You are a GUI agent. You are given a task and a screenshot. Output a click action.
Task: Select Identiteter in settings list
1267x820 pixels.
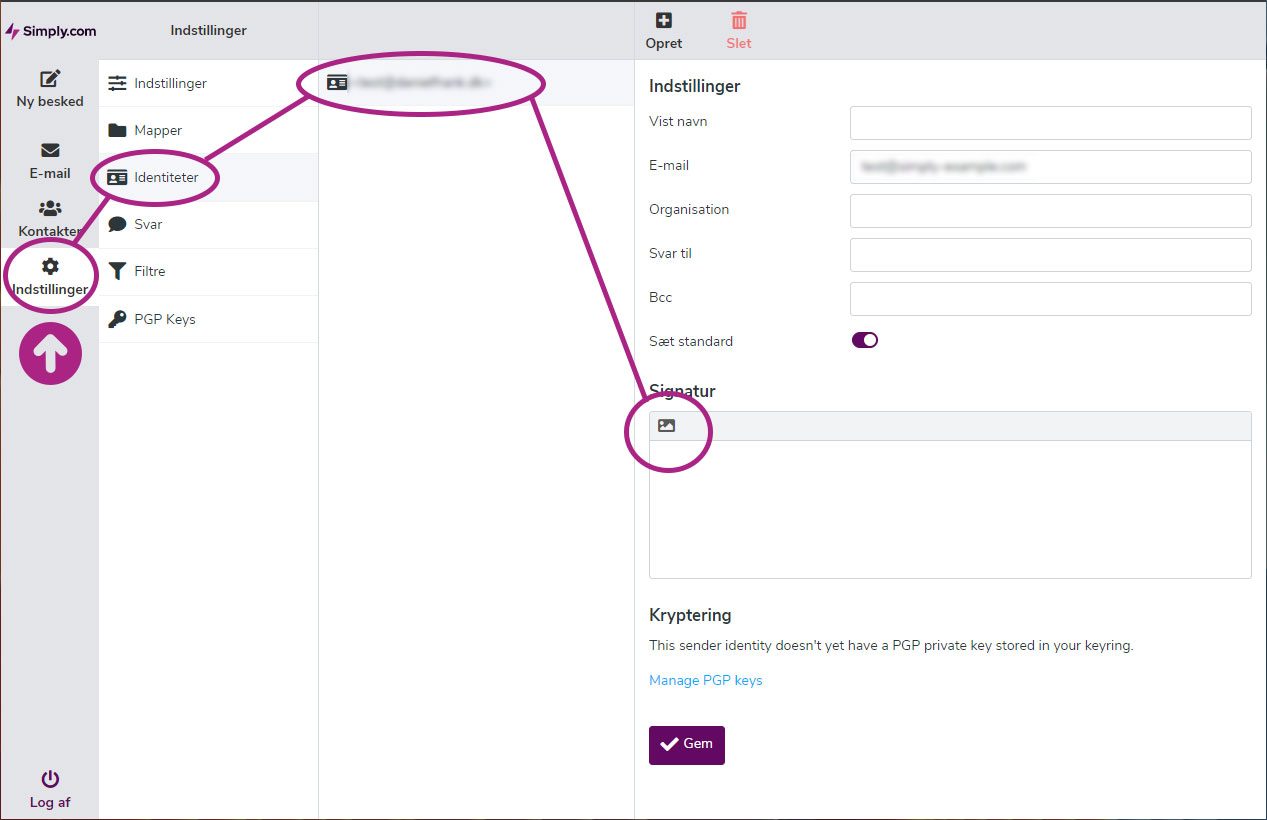coord(166,177)
